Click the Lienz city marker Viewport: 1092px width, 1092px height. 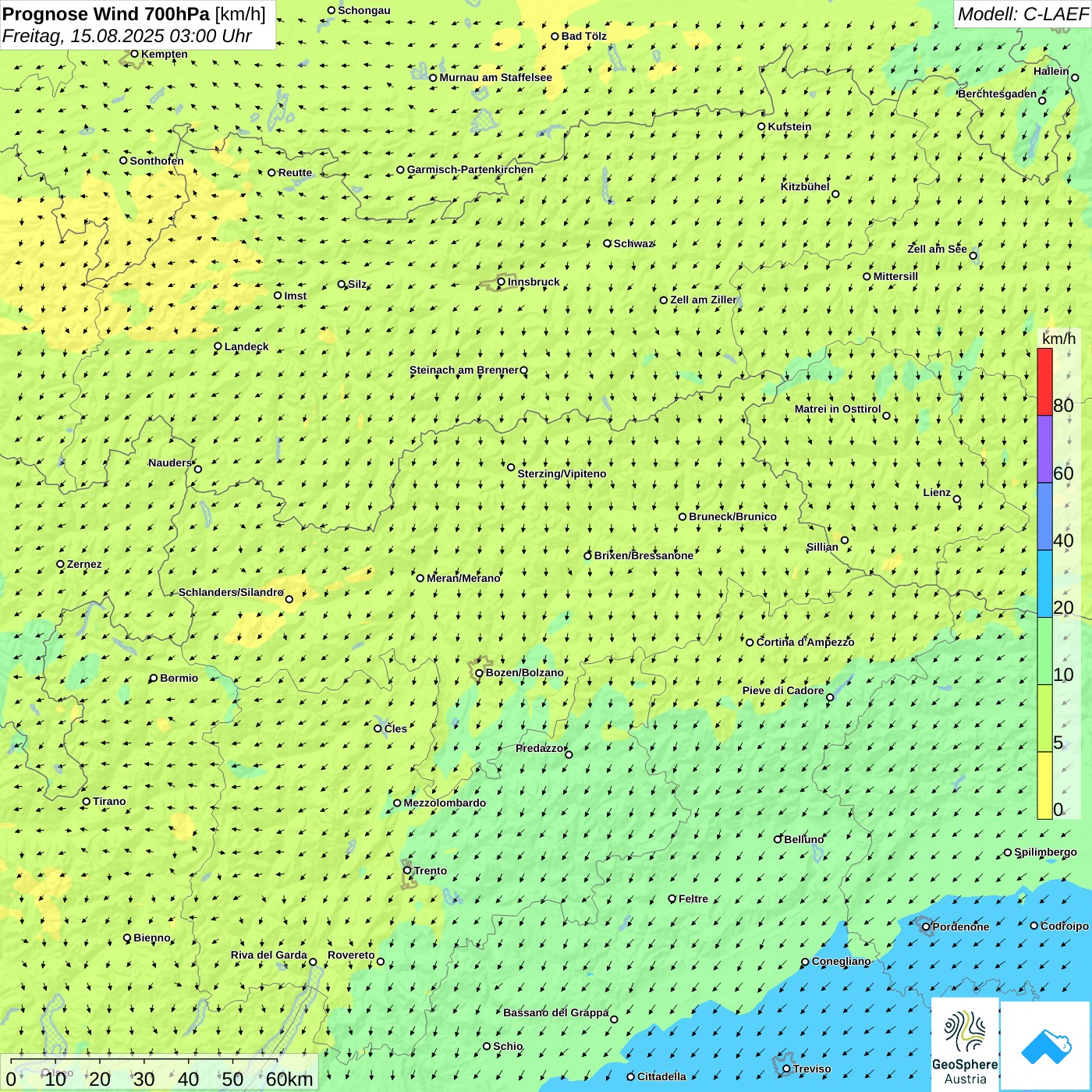pyautogui.click(x=957, y=499)
